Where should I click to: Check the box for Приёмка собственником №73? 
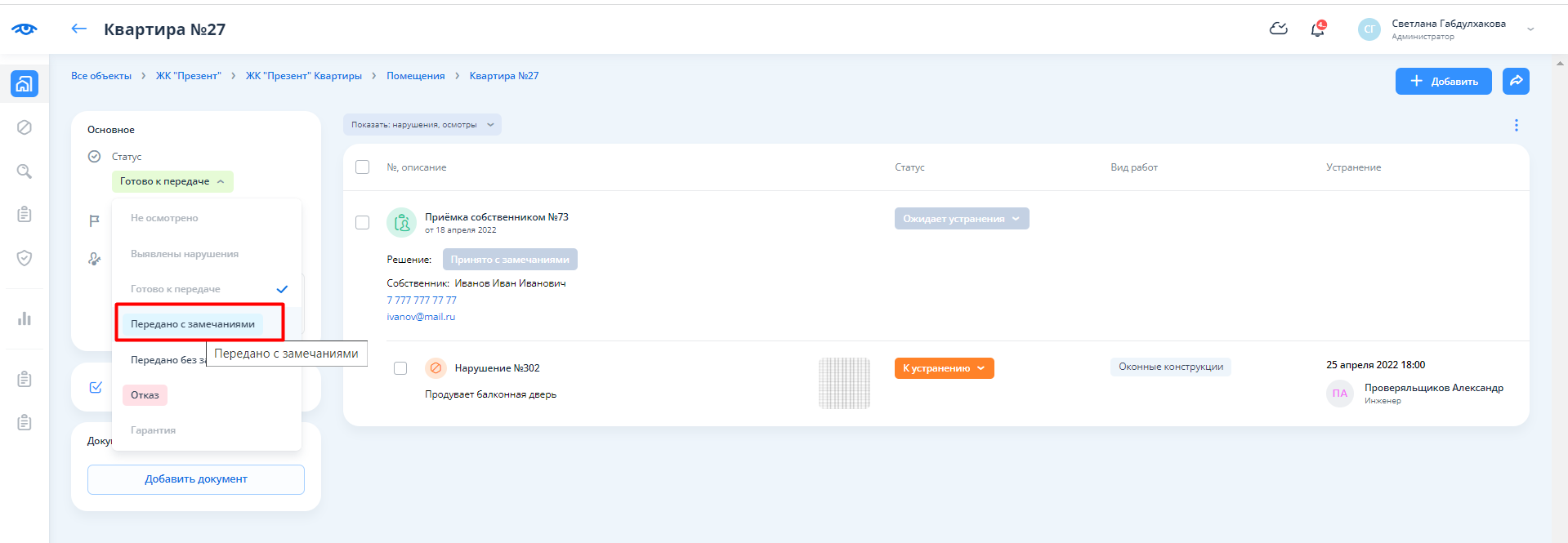[x=363, y=223]
